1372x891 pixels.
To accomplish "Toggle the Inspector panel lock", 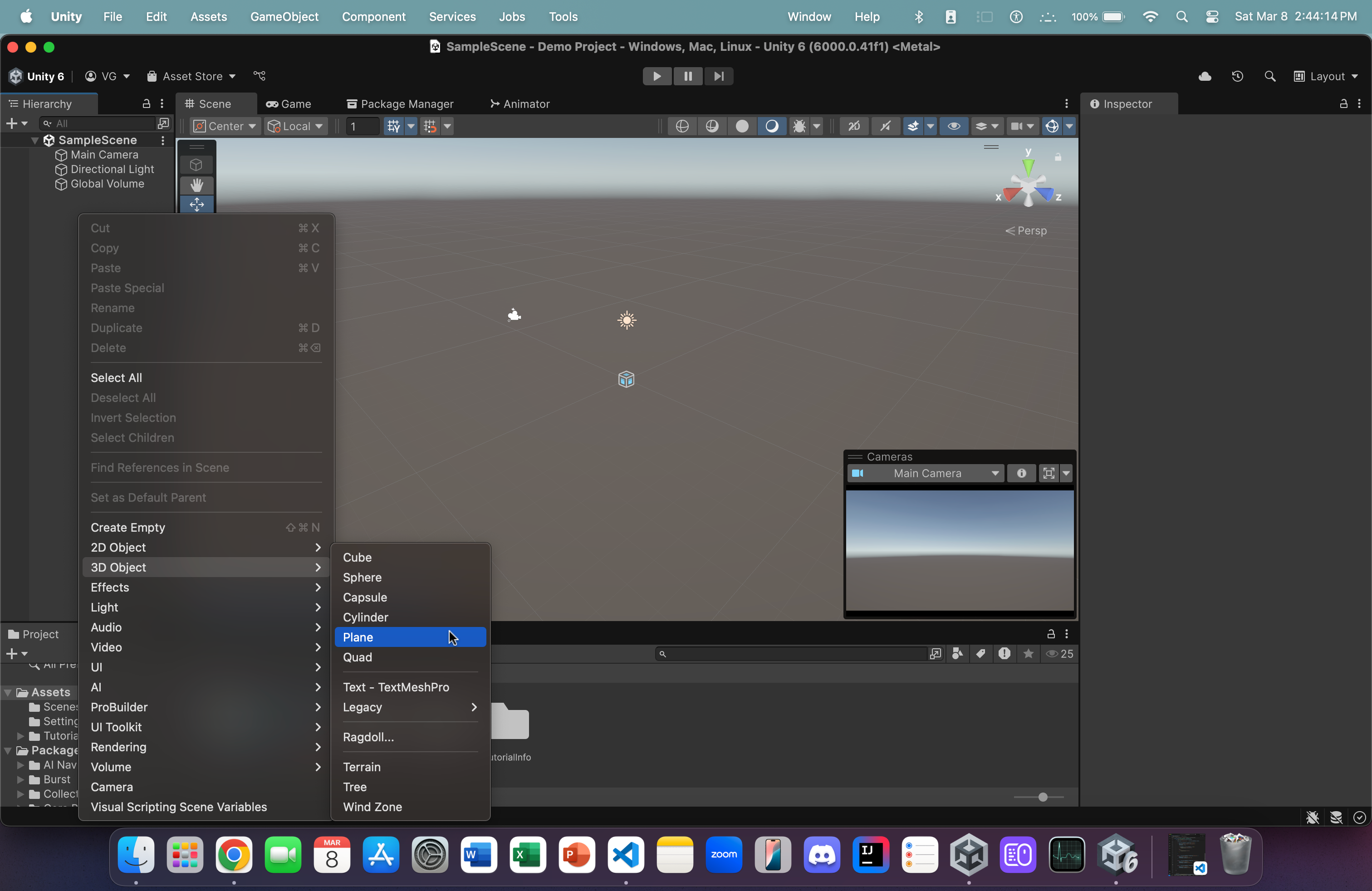I will pos(1343,104).
